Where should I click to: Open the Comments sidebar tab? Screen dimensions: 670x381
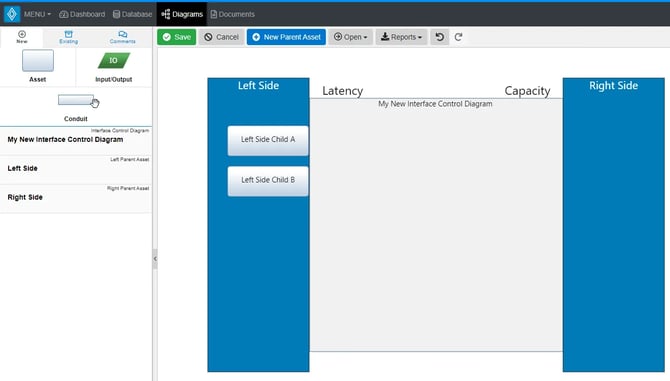pyautogui.click(x=122, y=37)
